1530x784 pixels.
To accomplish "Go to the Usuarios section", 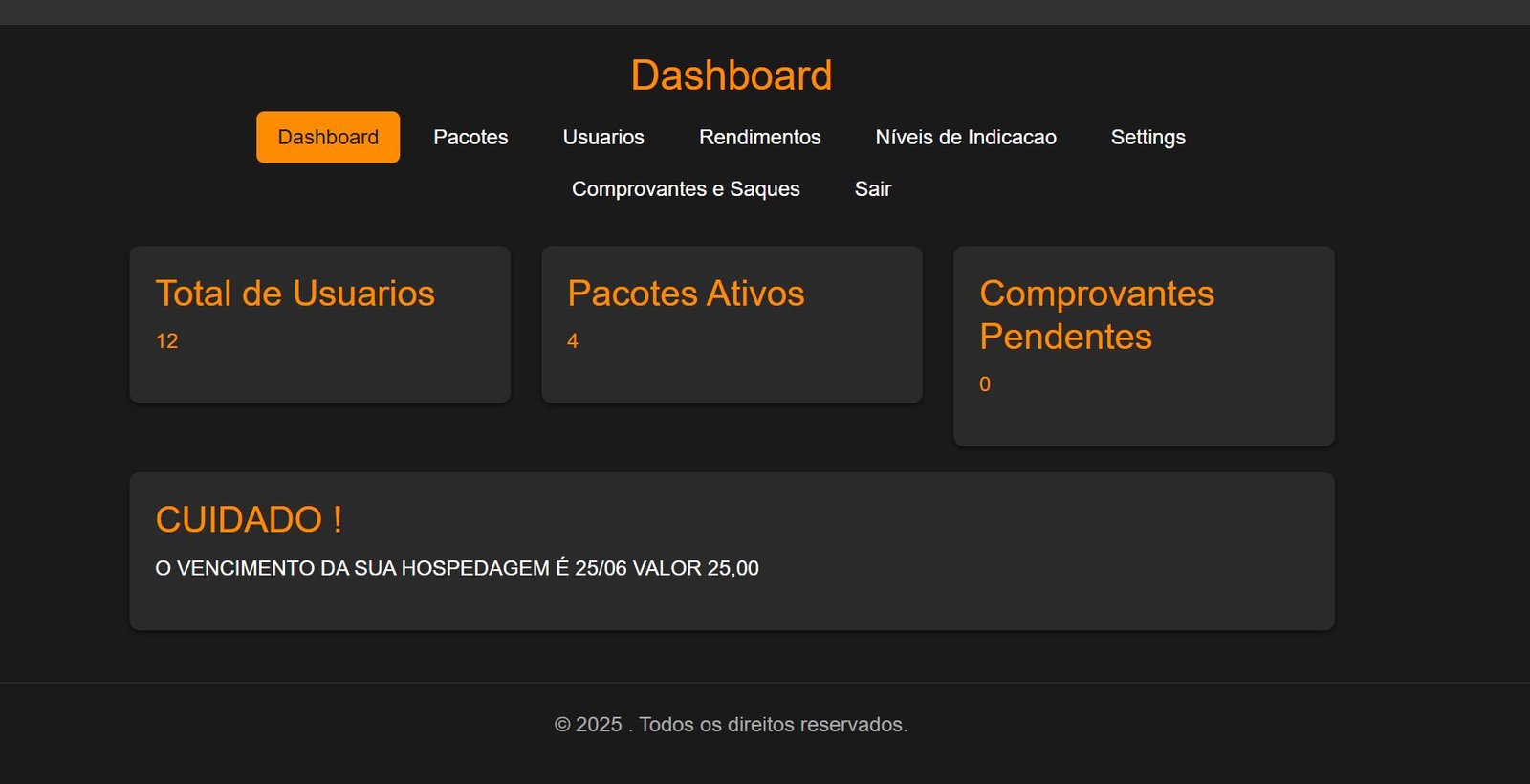I will coord(603,137).
